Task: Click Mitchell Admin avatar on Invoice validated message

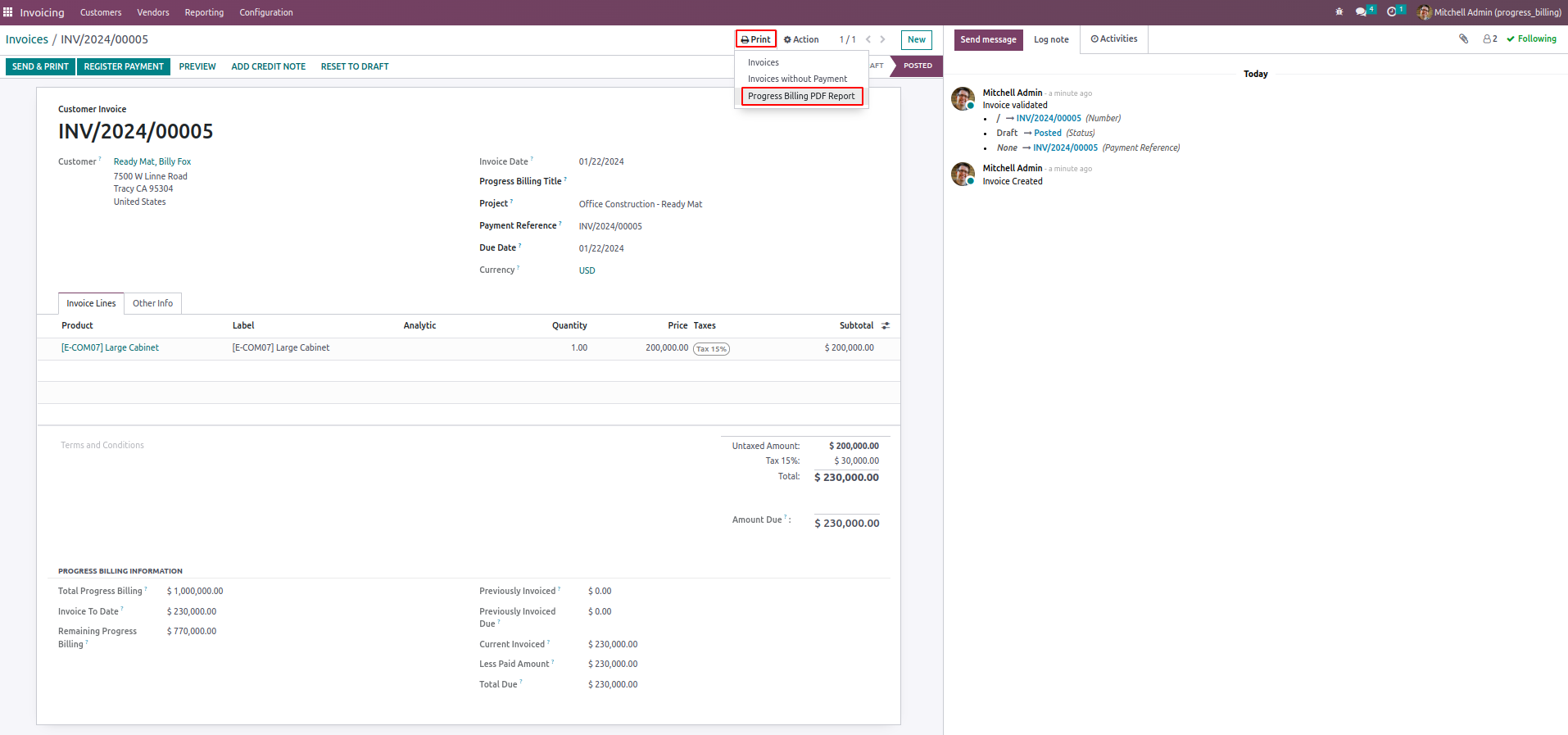Action: click(x=963, y=98)
